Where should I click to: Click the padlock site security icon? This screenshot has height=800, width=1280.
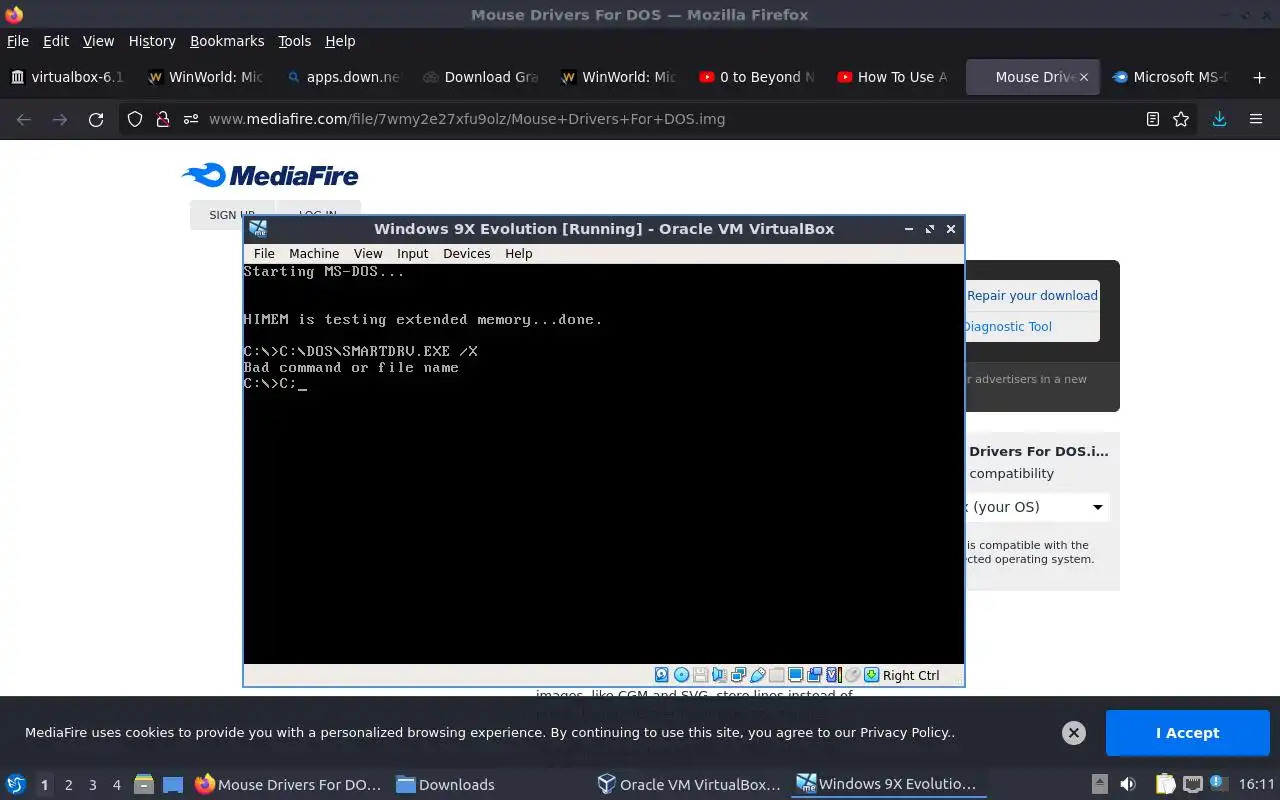click(x=162, y=119)
